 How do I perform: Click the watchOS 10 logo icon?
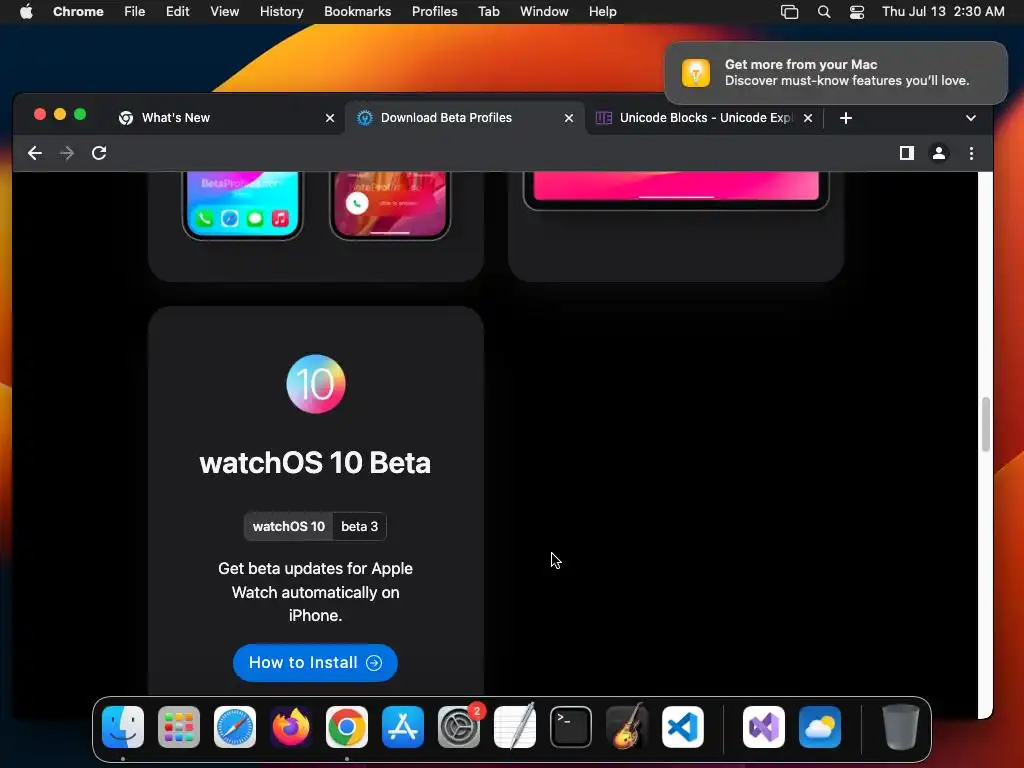tap(315, 384)
